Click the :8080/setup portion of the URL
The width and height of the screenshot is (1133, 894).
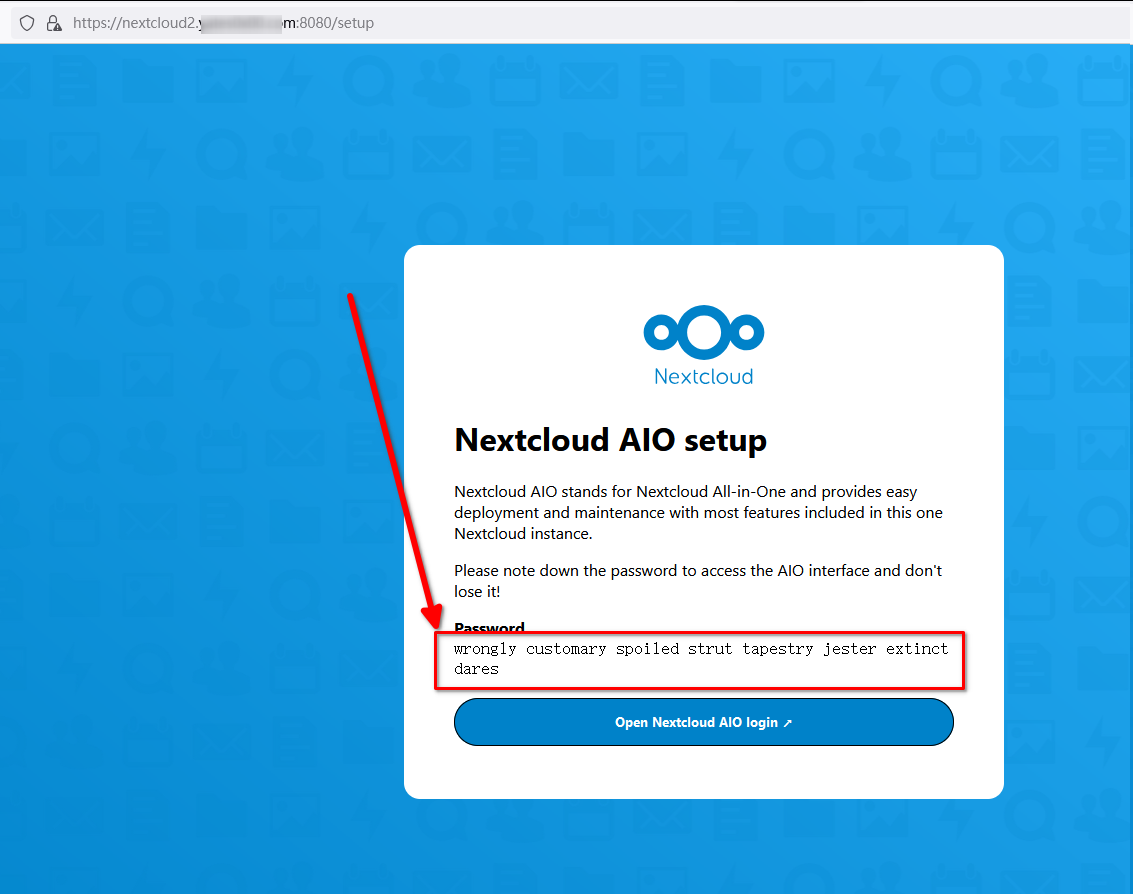click(x=336, y=22)
